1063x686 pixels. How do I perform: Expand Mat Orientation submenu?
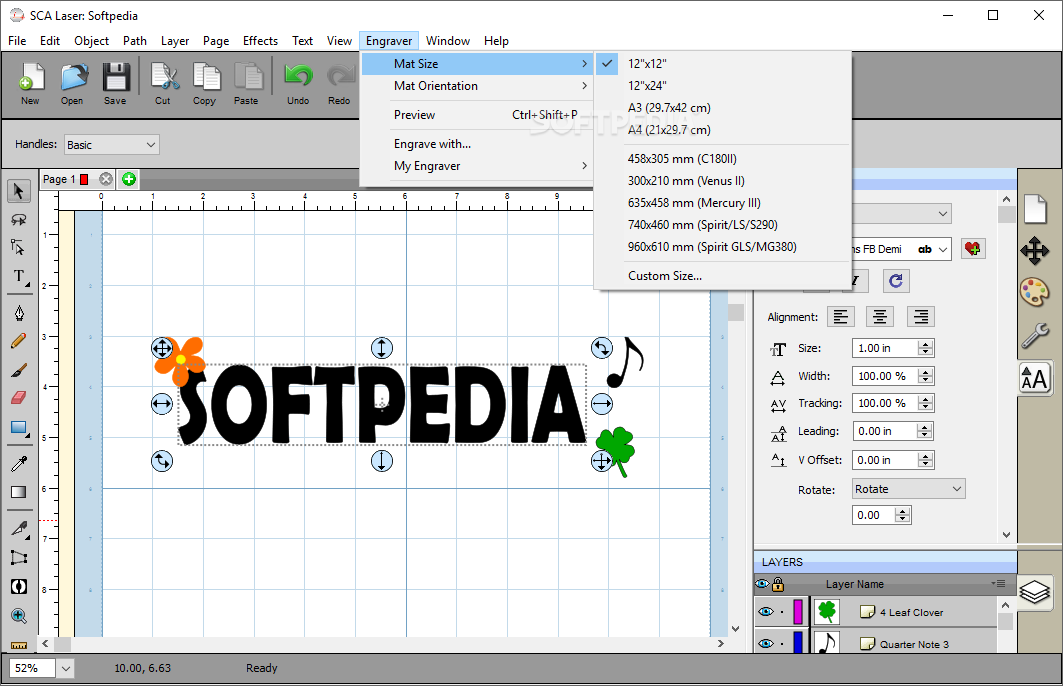coord(477,86)
